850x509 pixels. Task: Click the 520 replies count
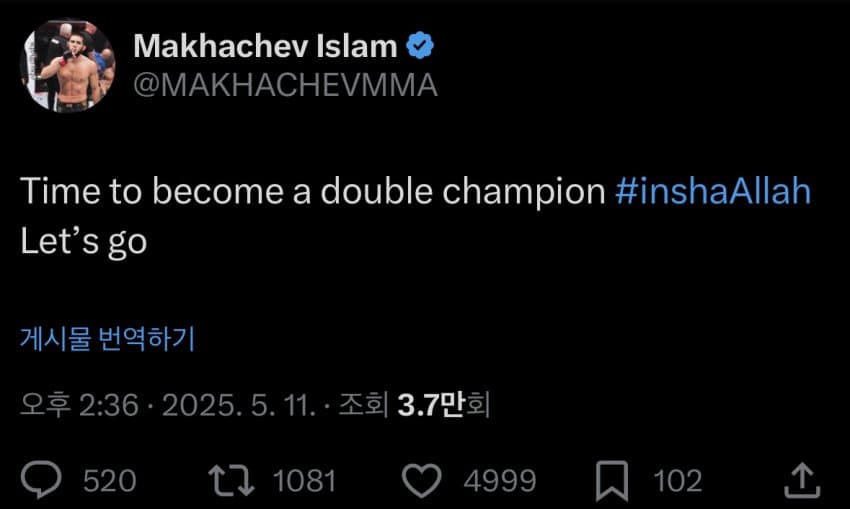110,481
